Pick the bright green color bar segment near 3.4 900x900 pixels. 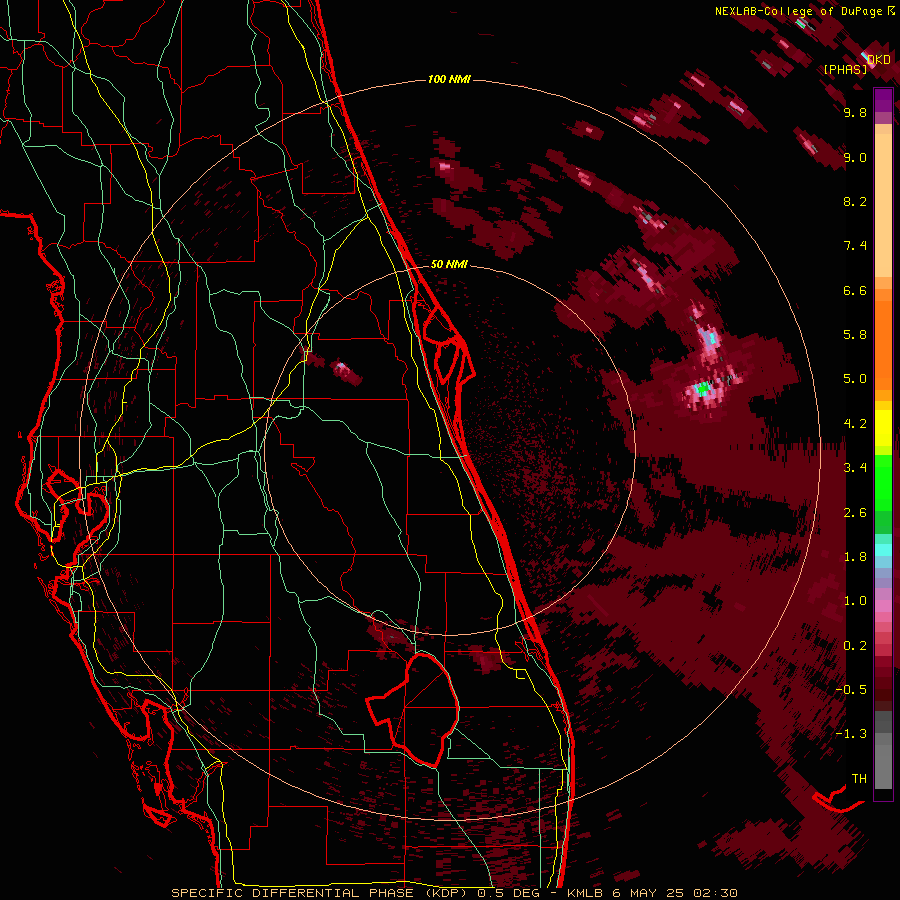[x=883, y=483]
